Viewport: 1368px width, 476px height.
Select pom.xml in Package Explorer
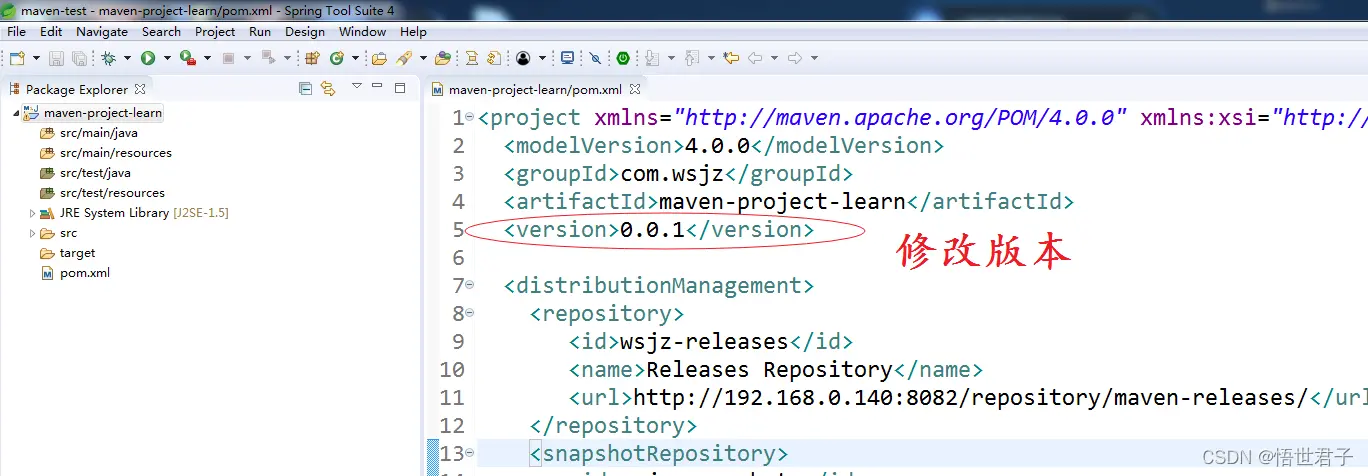84,273
